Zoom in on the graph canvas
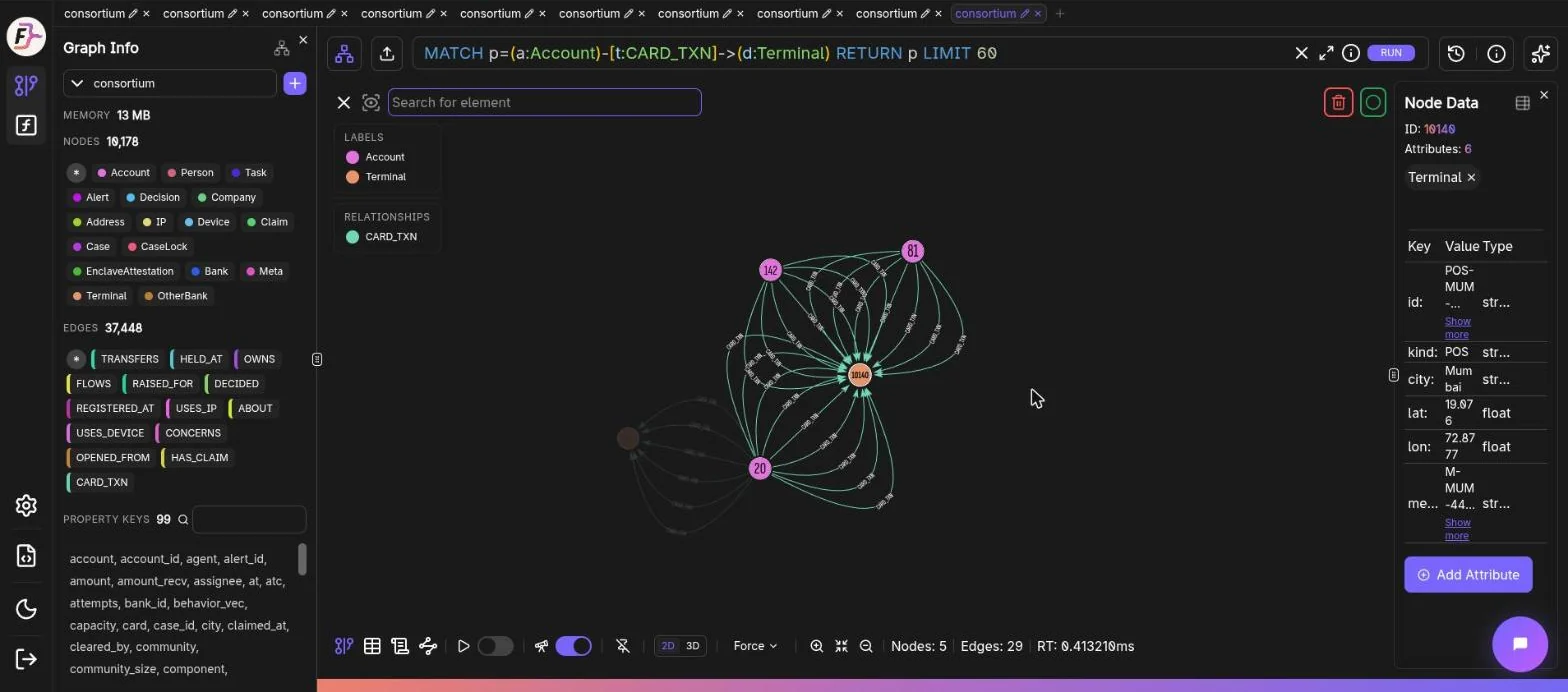1568x692 pixels. tap(817, 646)
